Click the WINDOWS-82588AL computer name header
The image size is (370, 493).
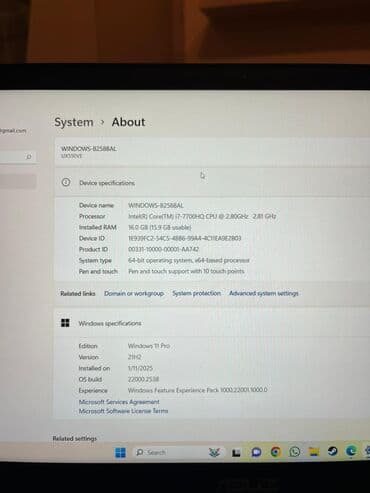click(x=89, y=148)
